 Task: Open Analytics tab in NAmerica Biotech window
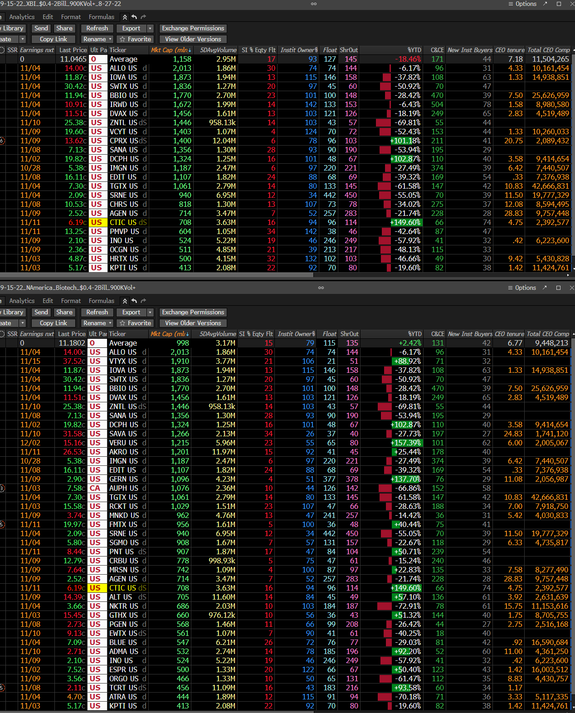coord(22,301)
